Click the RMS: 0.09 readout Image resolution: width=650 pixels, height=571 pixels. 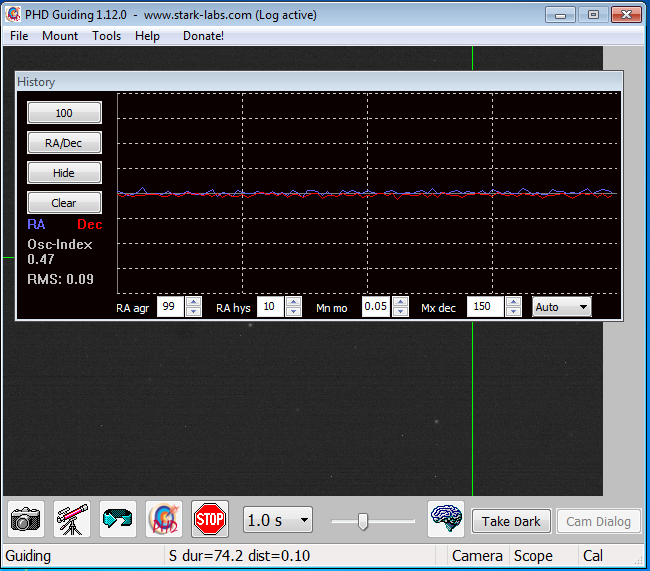click(61, 279)
